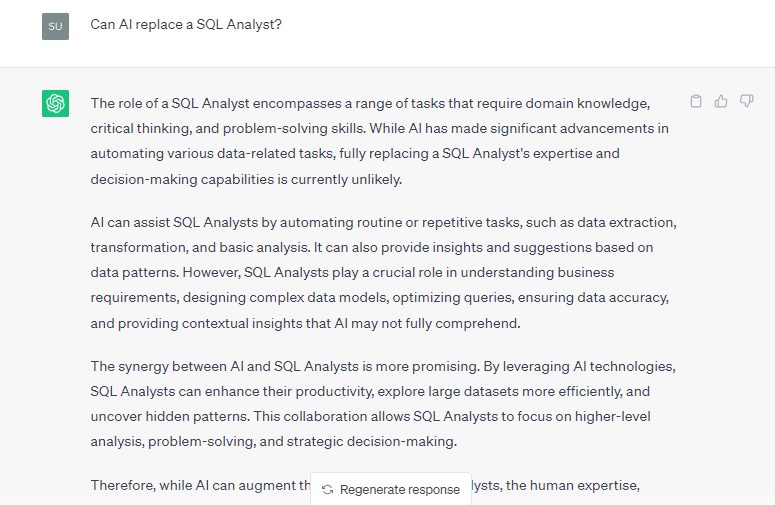
Task: Give the response a thumbs up
Action: pyautogui.click(x=721, y=101)
